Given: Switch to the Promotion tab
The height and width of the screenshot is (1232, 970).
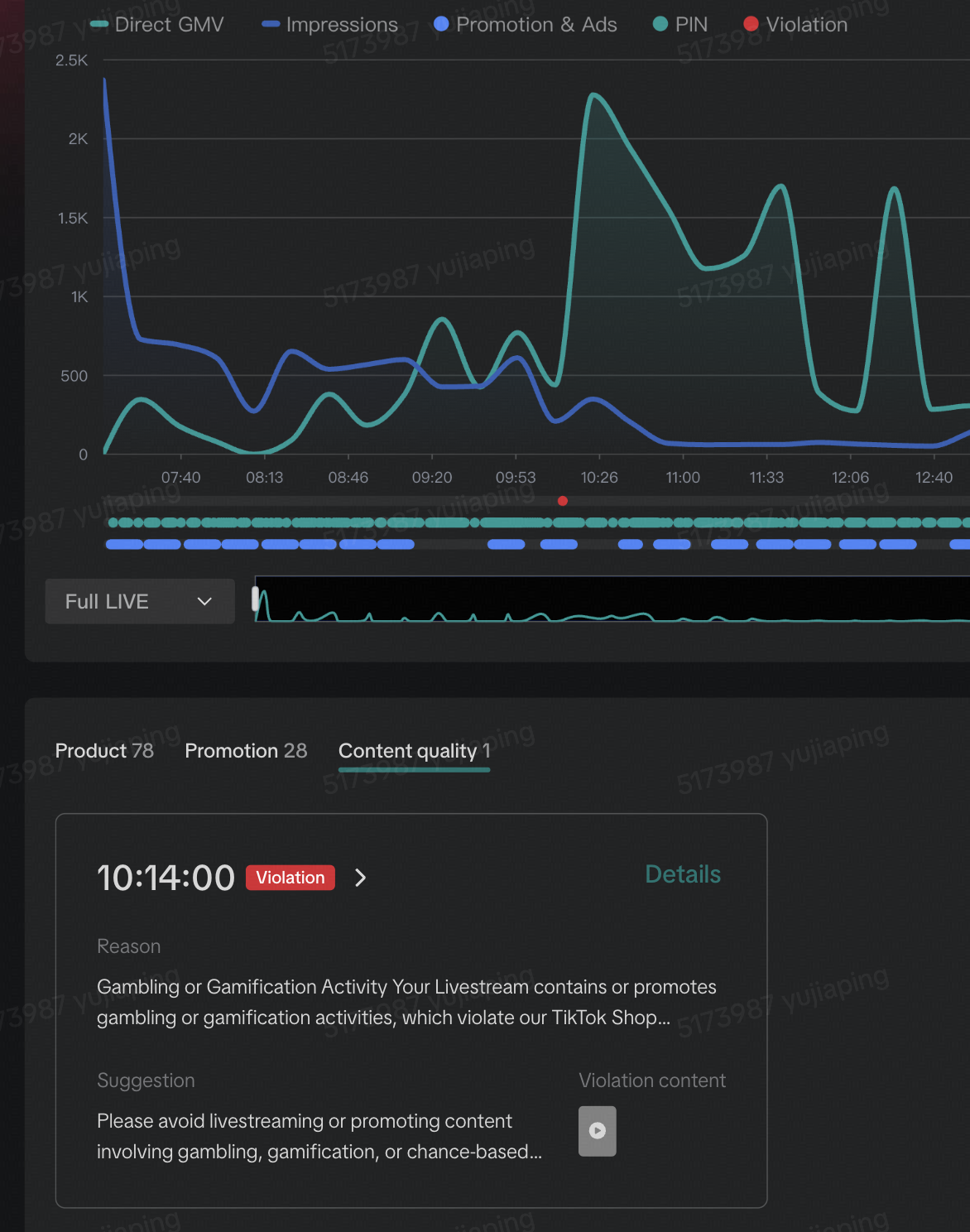Looking at the screenshot, I should point(246,750).
